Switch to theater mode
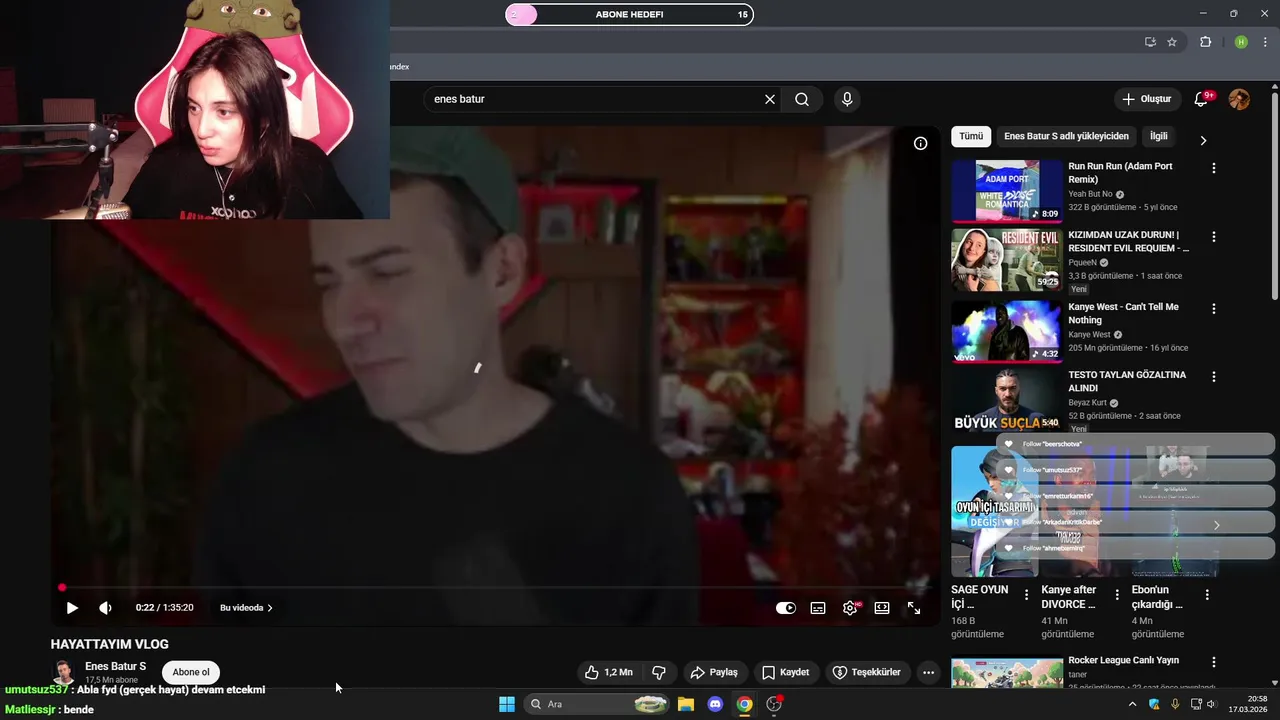1280x720 pixels. click(882, 608)
